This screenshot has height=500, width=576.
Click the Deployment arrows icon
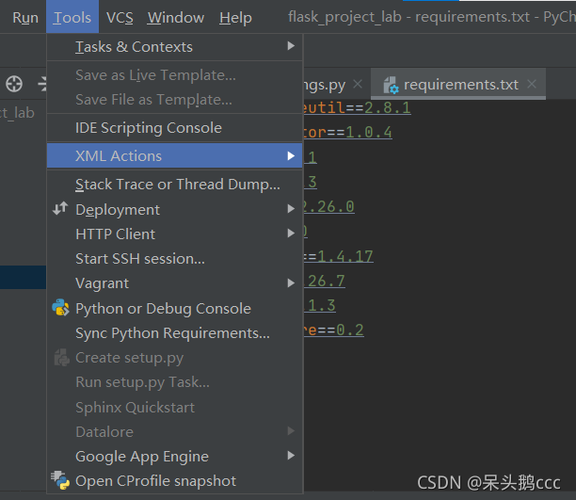click(x=61, y=208)
